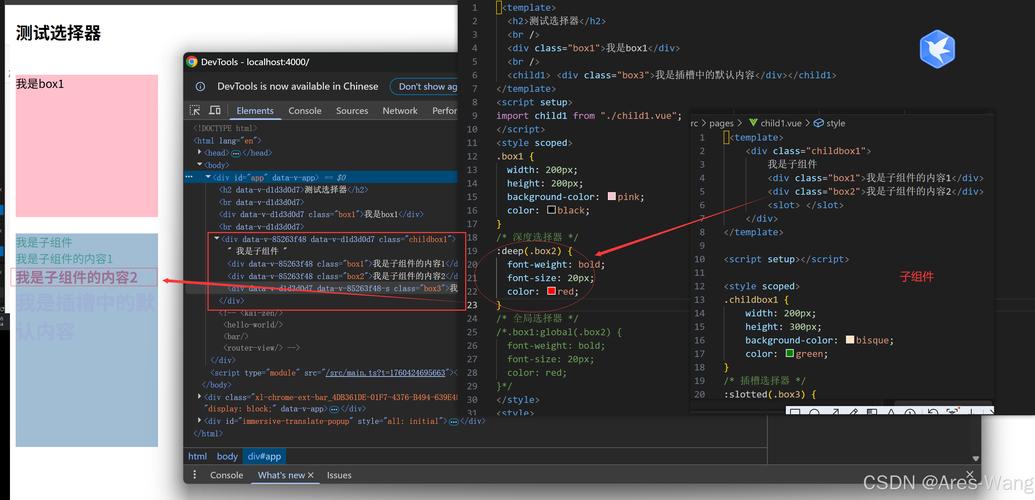Close the DevTools bottom drawer panel
The image size is (1035, 500).
pos(969,474)
